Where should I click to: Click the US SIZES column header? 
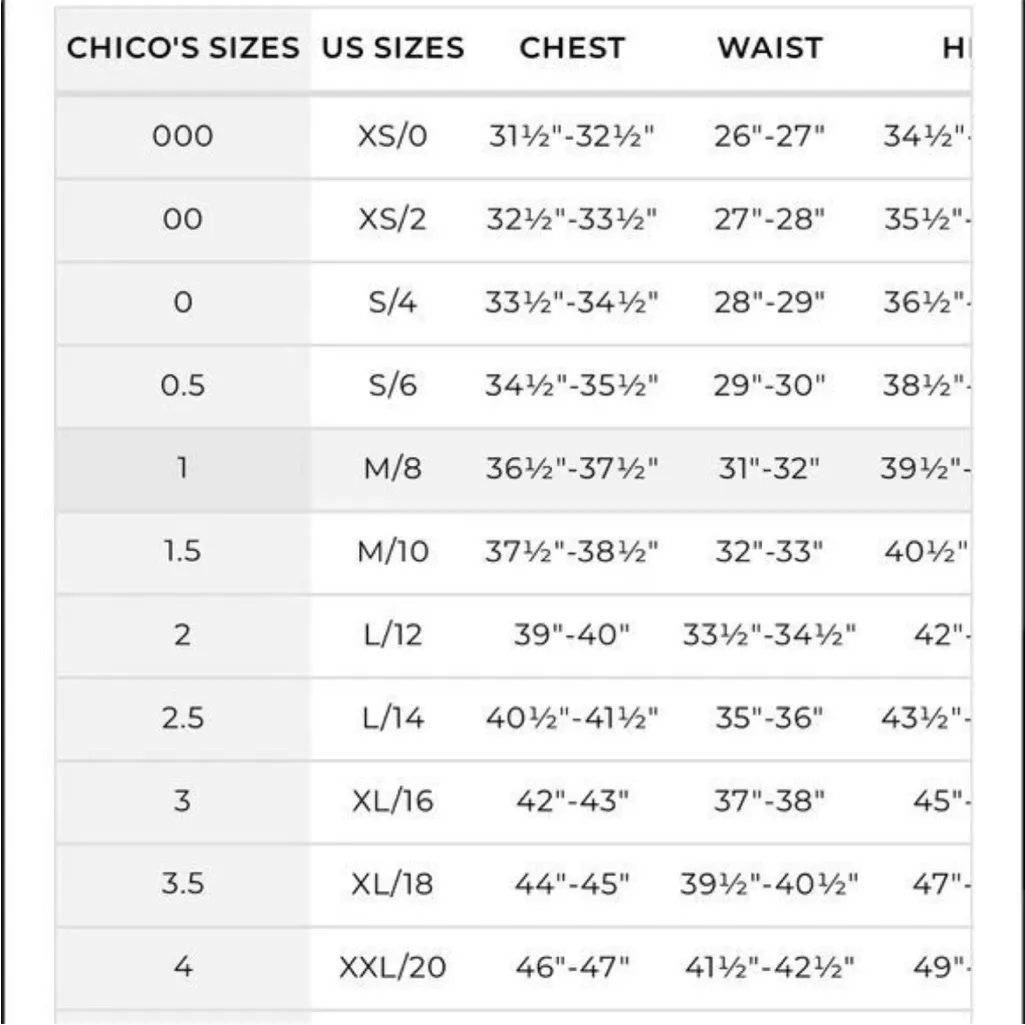pyautogui.click(x=393, y=48)
